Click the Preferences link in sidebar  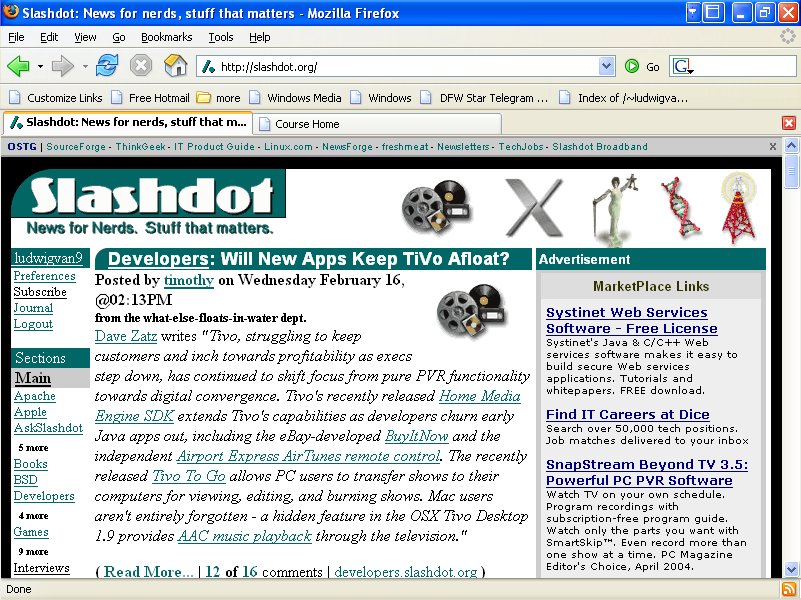coord(44,276)
